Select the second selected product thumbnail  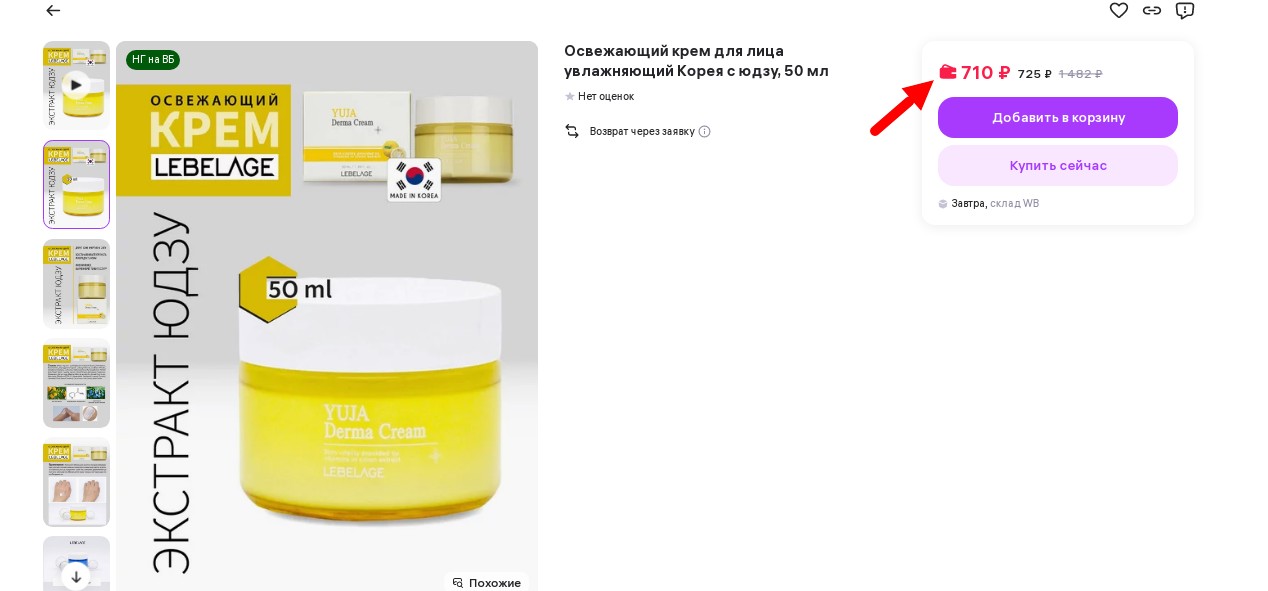76,184
